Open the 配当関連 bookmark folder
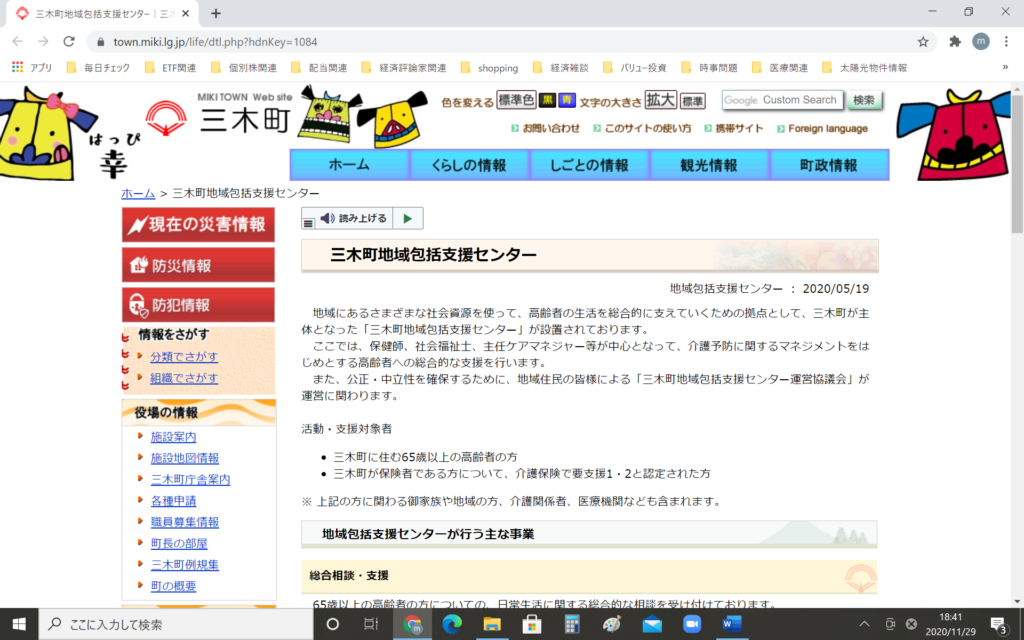The width and height of the screenshot is (1024, 640). pos(319,67)
